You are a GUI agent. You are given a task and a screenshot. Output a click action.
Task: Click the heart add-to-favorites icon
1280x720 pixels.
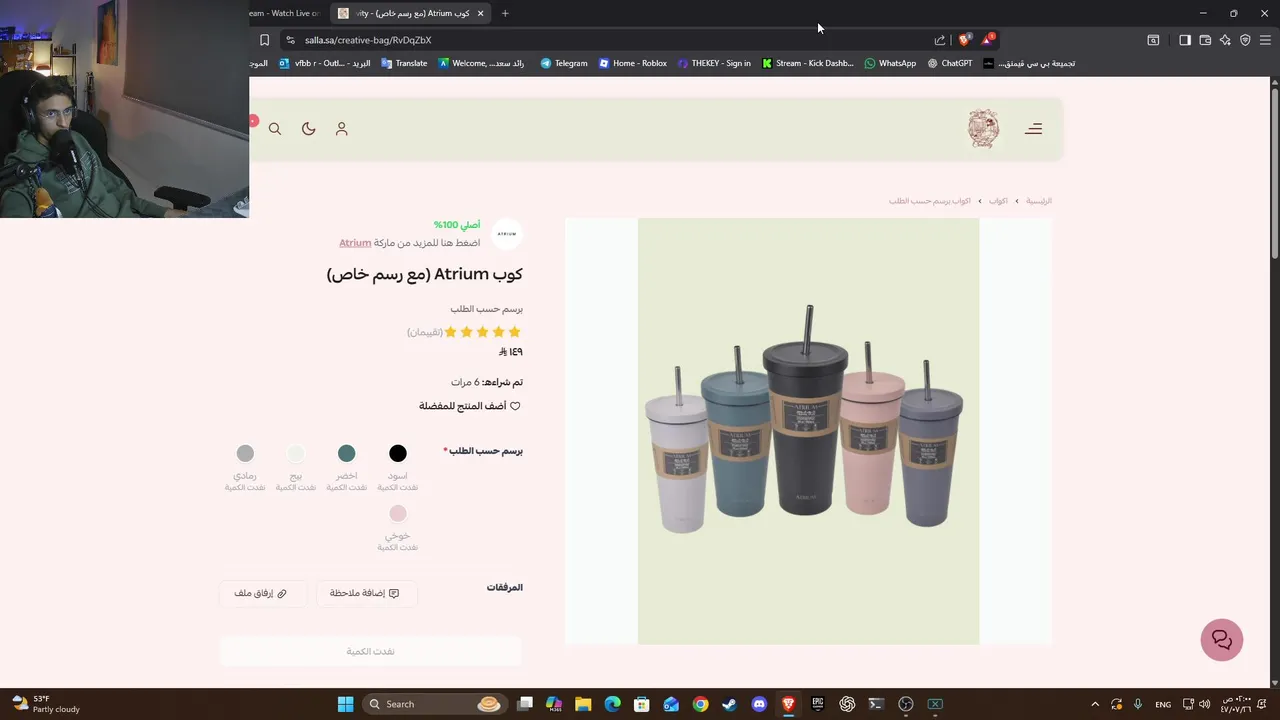(515, 406)
